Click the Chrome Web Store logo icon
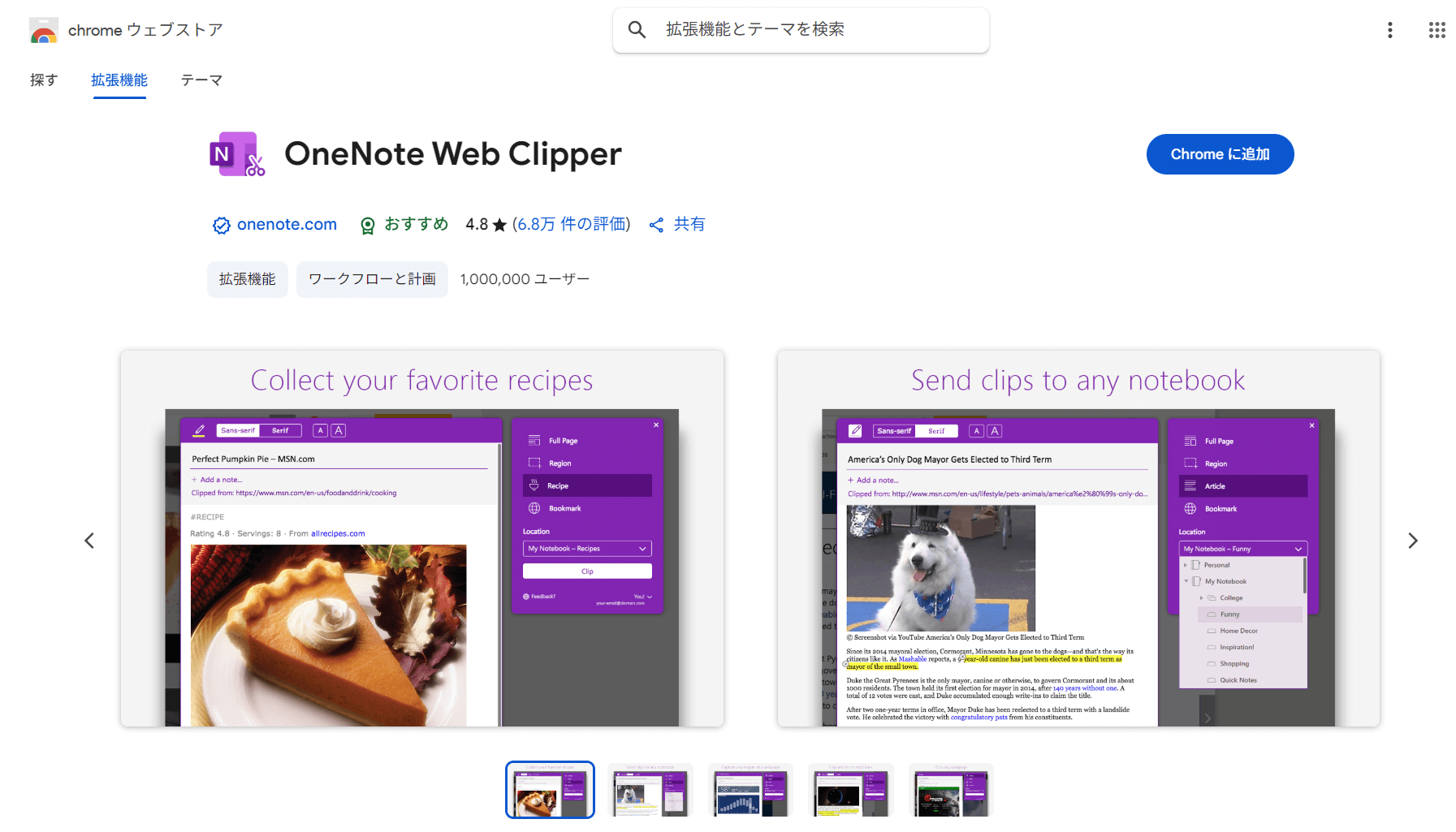The height and width of the screenshot is (832, 1456). [44, 31]
